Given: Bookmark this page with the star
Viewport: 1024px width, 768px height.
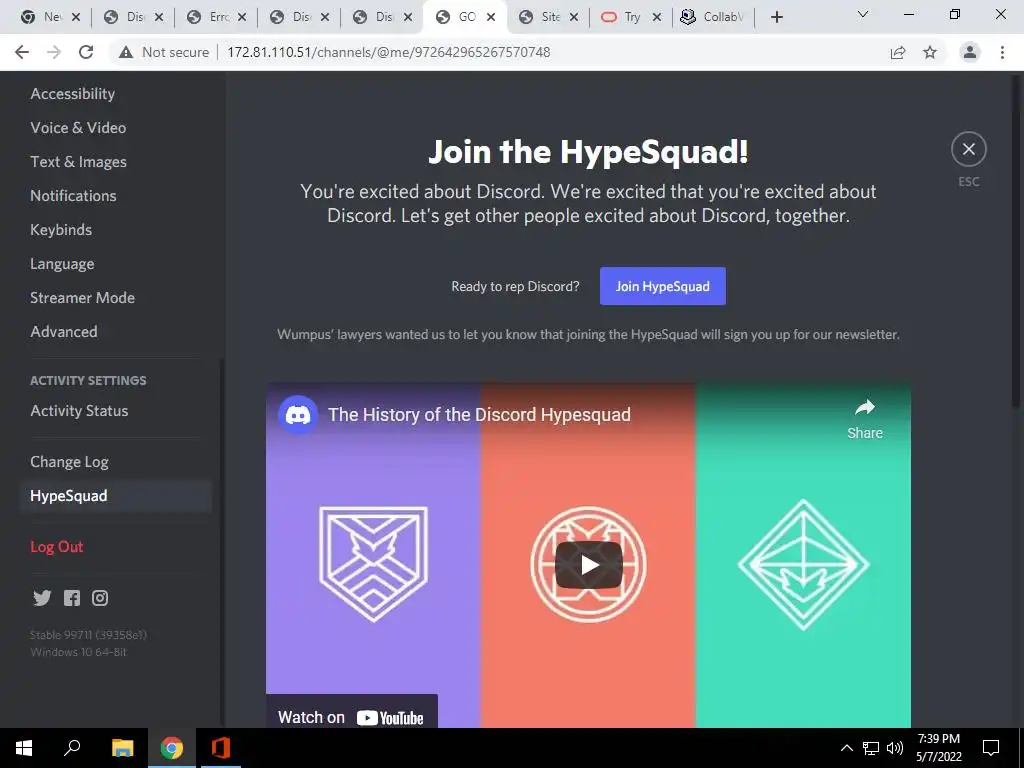Looking at the screenshot, I should tap(930, 52).
